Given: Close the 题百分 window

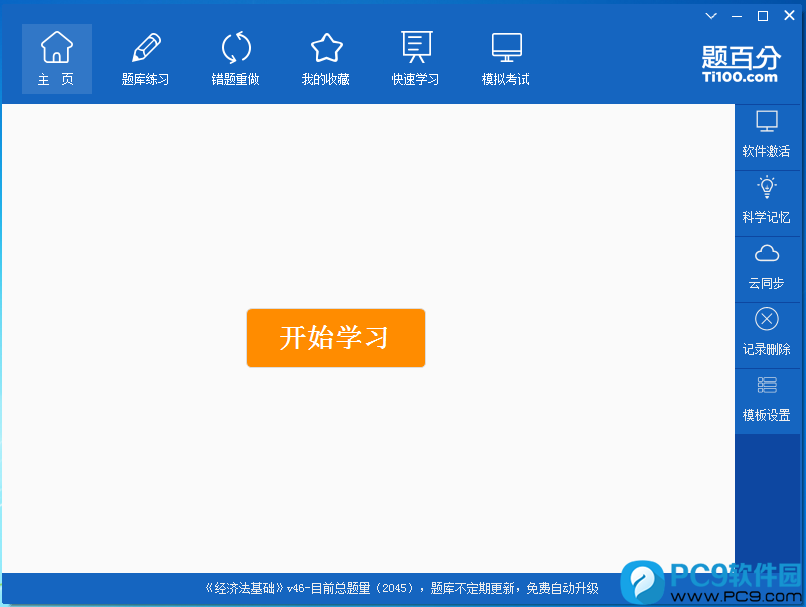Looking at the screenshot, I should [789, 15].
